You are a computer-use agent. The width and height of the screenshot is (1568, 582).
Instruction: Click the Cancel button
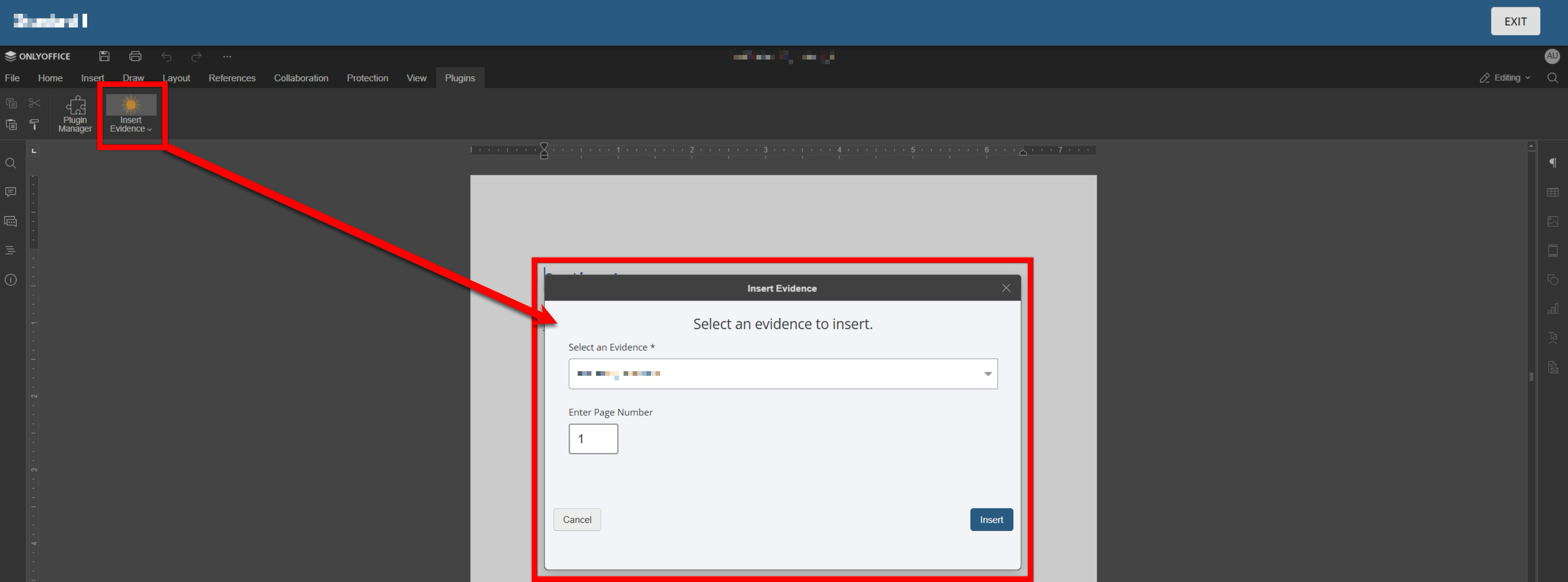coord(576,520)
